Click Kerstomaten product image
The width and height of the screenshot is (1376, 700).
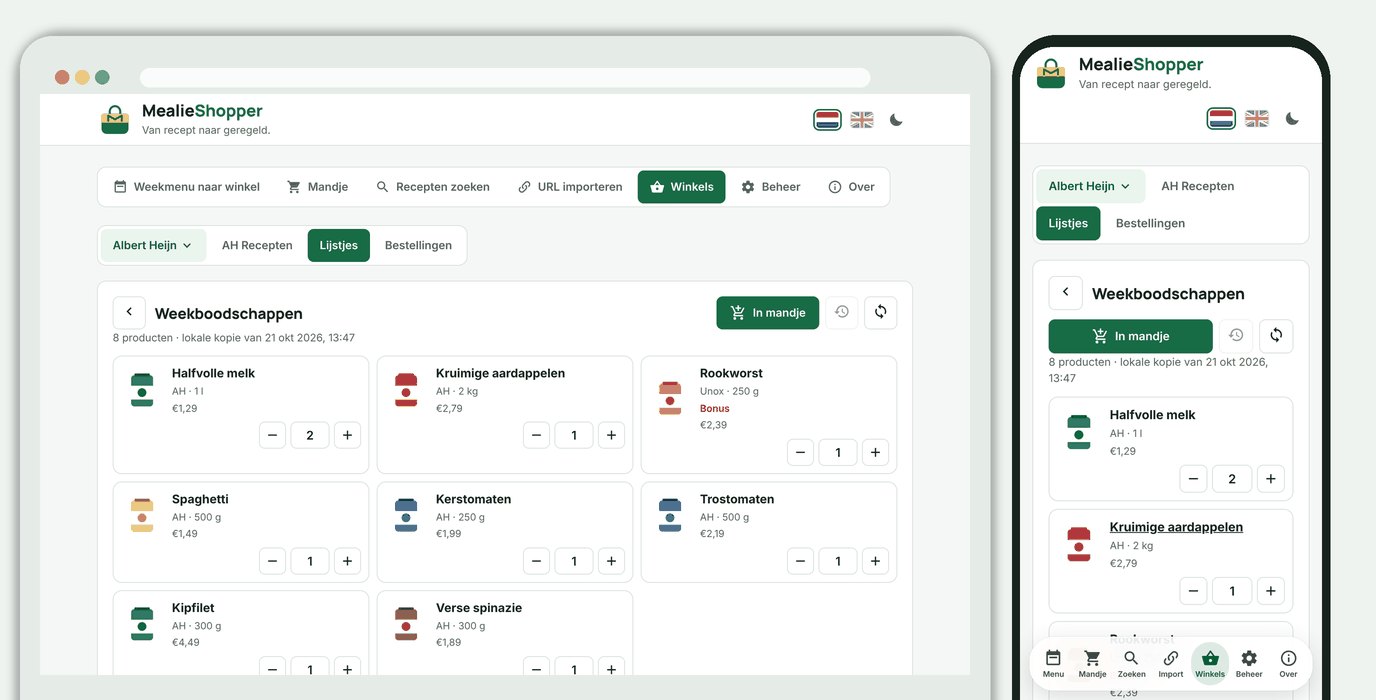(x=406, y=515)
